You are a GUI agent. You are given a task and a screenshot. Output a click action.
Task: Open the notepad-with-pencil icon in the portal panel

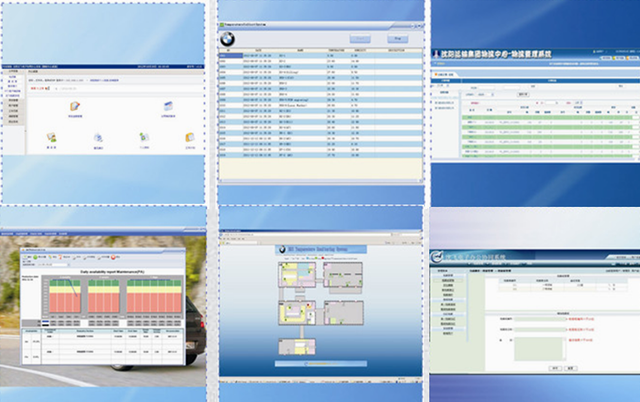coord(74,106)
